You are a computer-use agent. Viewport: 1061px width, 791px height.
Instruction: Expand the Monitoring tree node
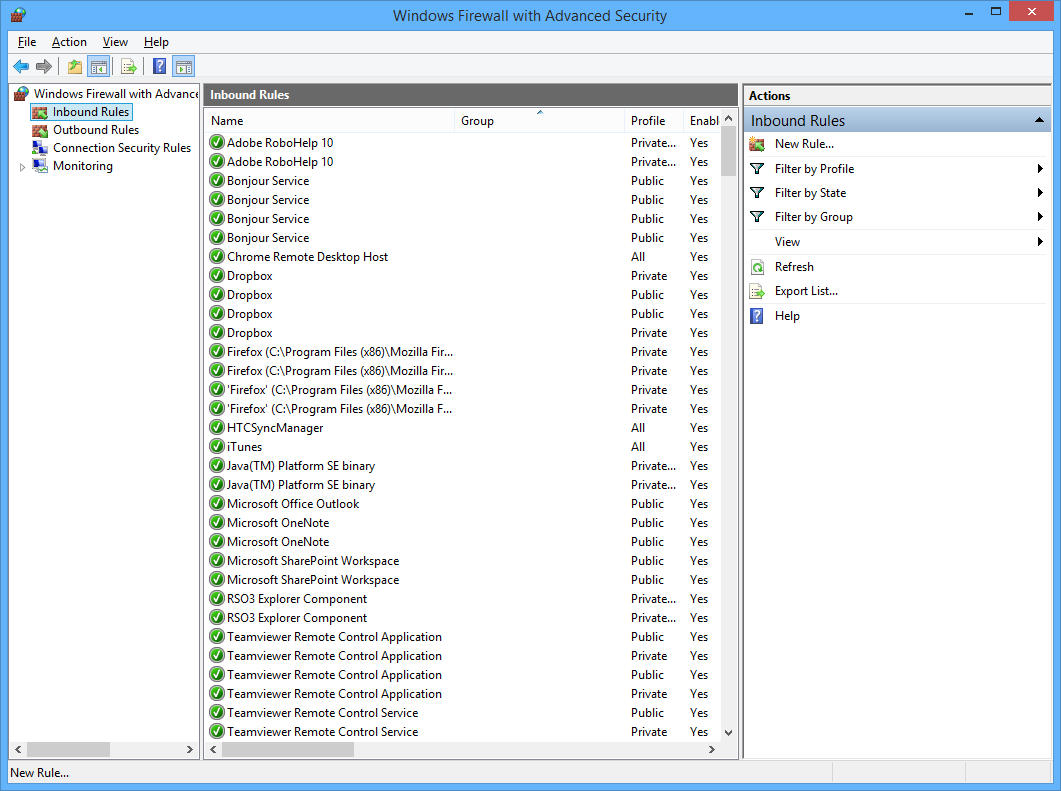tap(23, 167)
